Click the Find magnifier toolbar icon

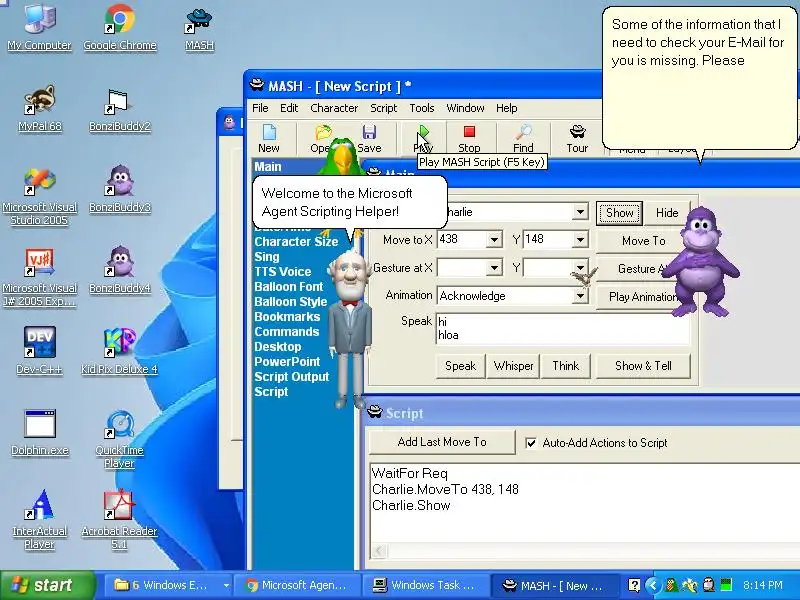pyautogui.click(x=523, y=138)
